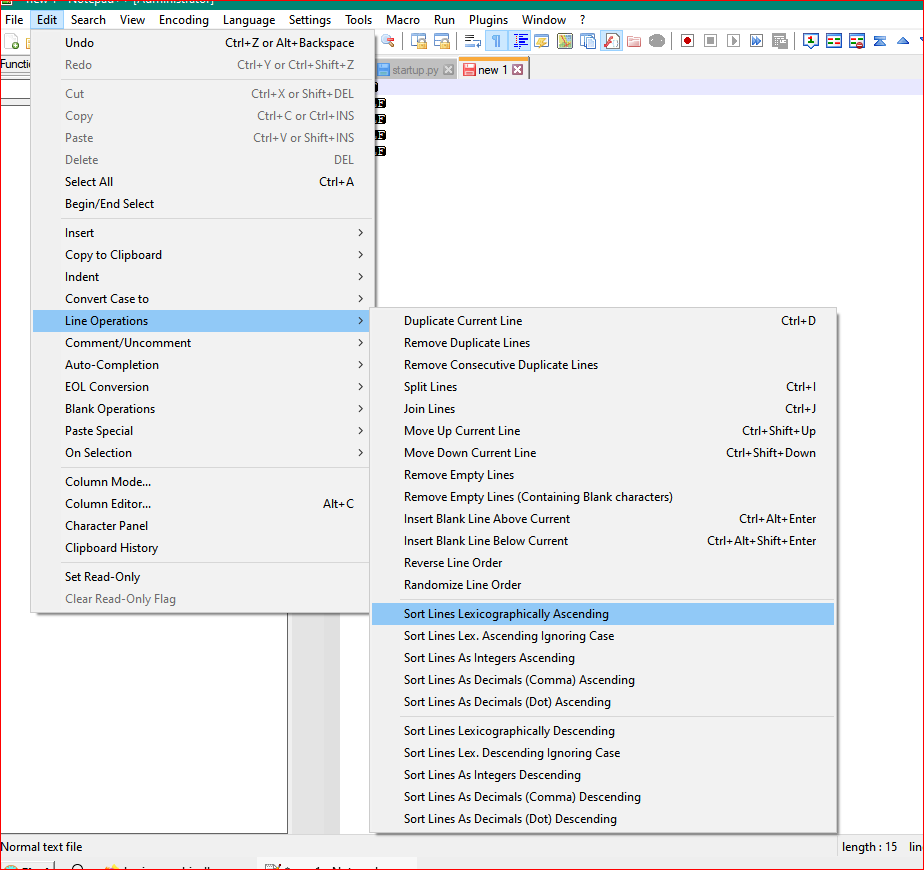Open the Encoding menu

(x=184, y=19)
